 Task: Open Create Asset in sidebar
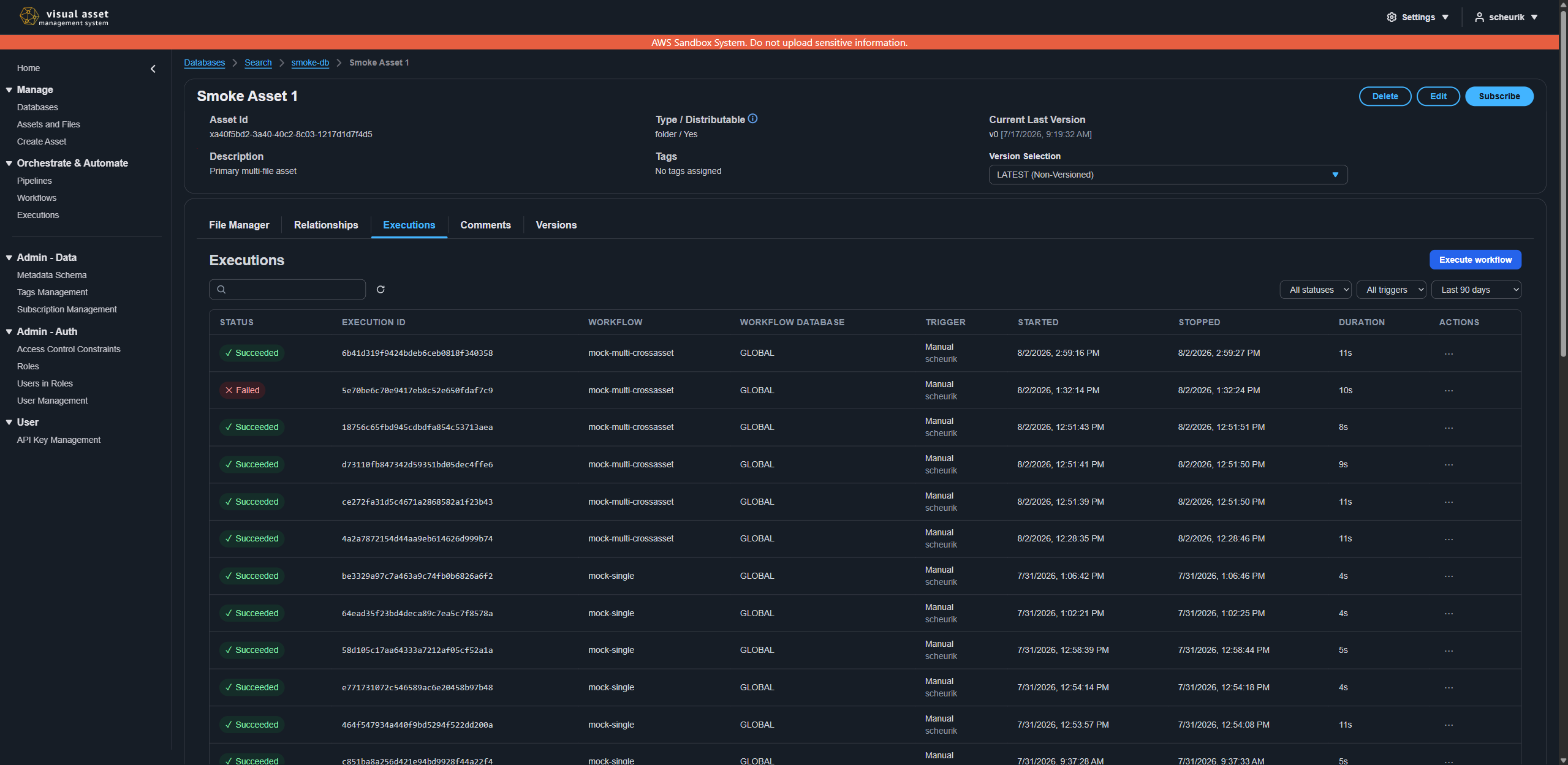pos(42,141)
